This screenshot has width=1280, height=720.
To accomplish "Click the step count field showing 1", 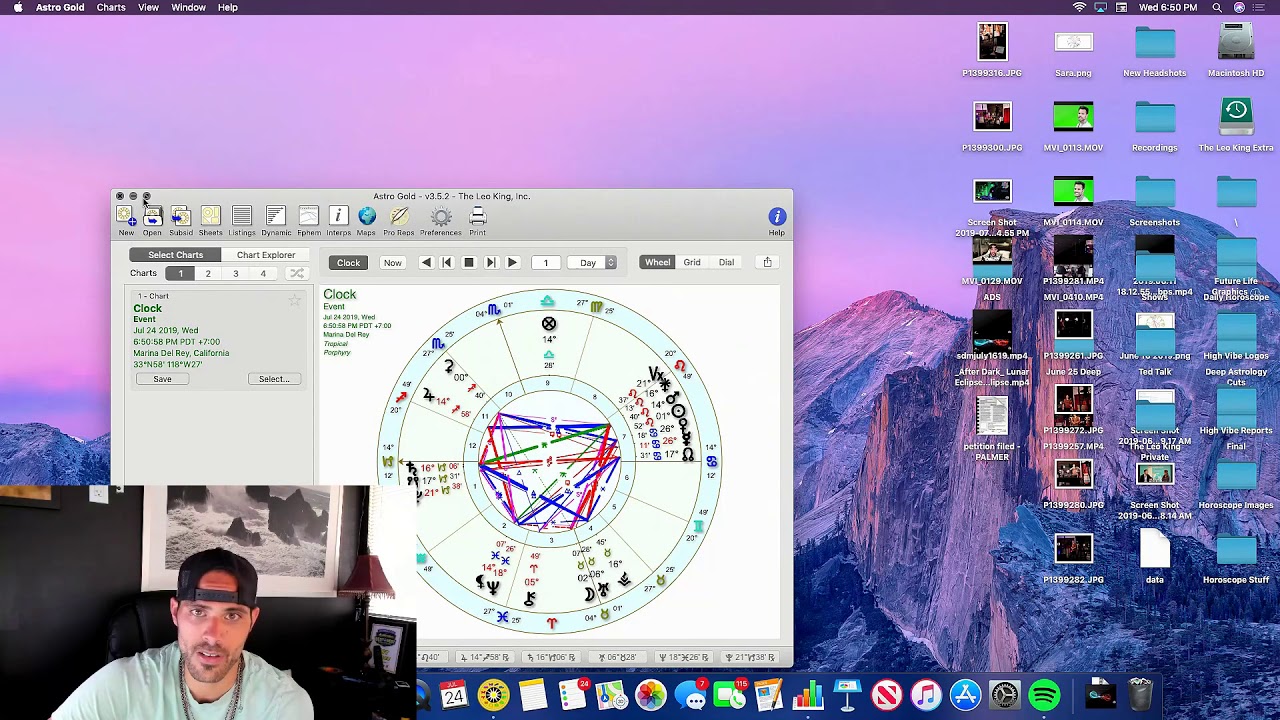I will point(546,262).
